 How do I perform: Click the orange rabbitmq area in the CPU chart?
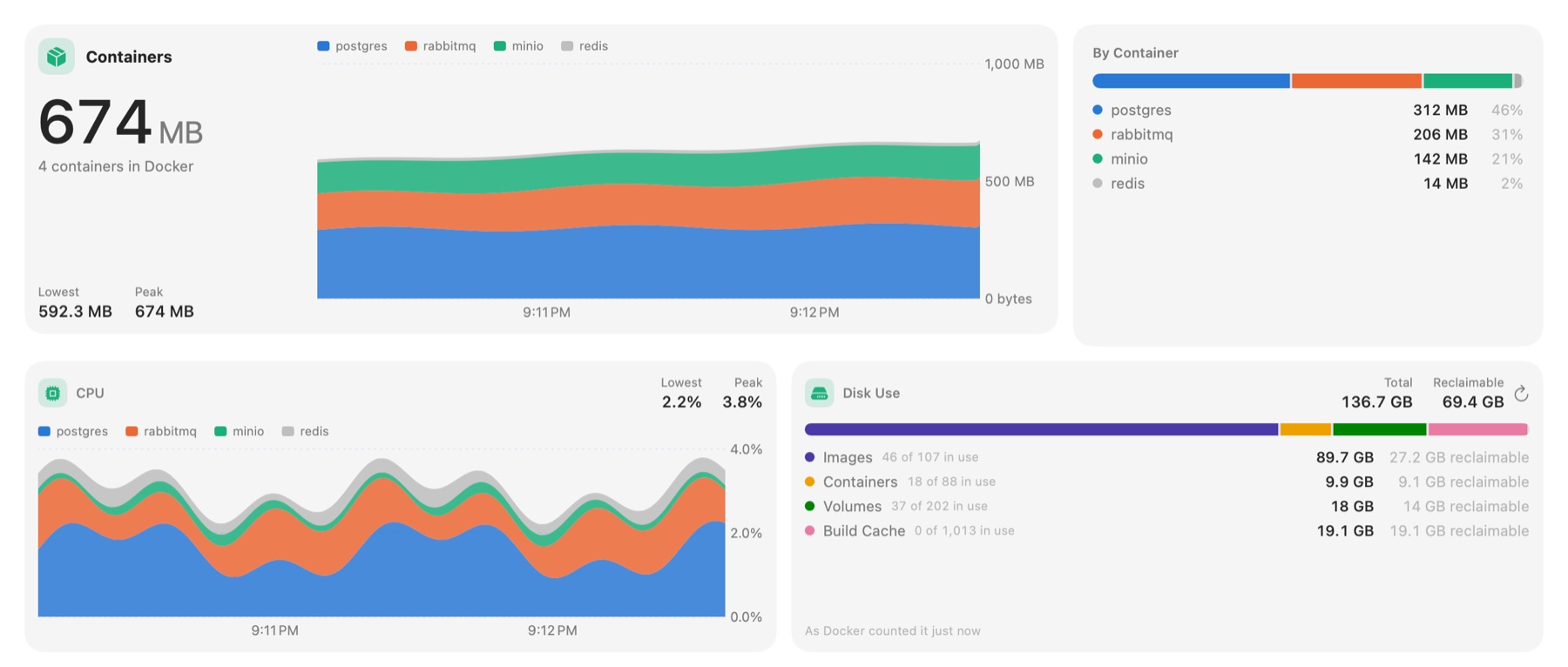point(383,498)
